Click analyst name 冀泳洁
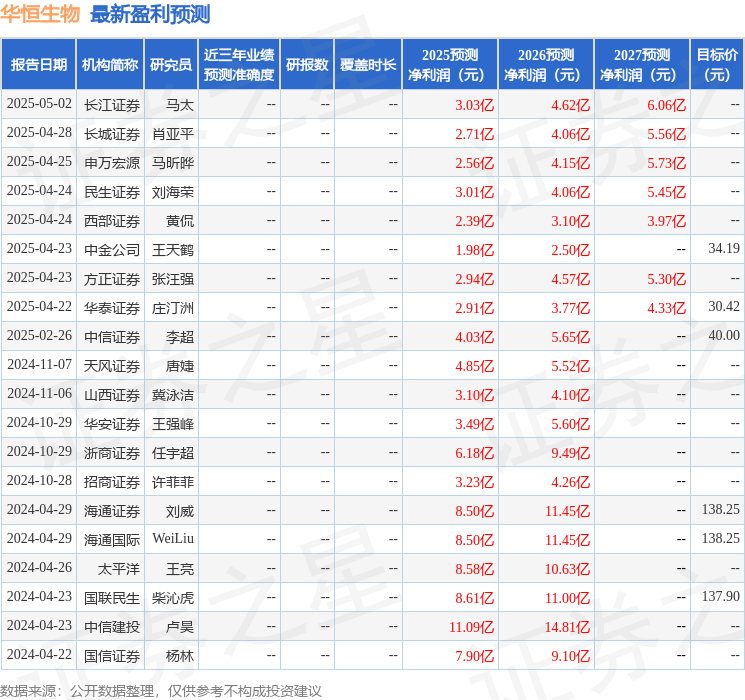 (173, 395)
